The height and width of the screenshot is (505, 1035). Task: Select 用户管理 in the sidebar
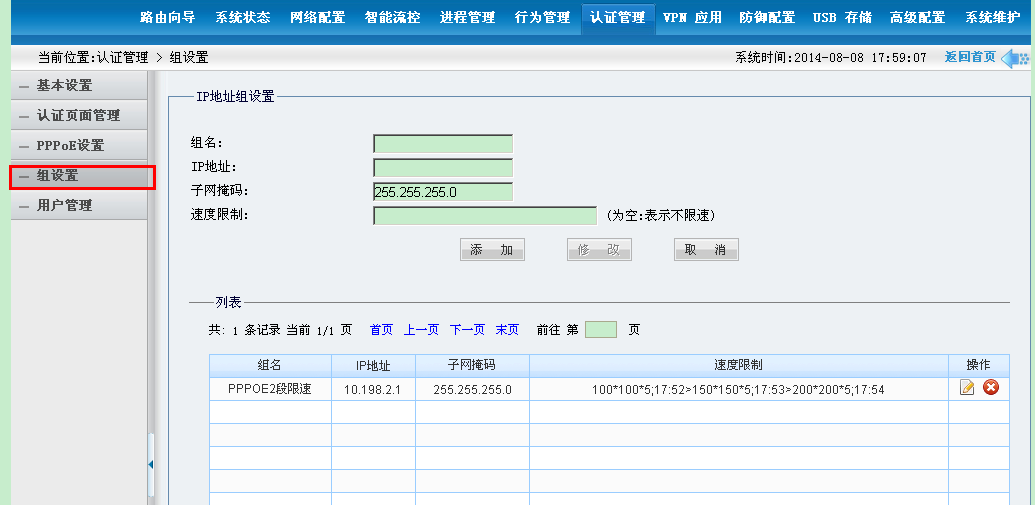click(65, 206)
